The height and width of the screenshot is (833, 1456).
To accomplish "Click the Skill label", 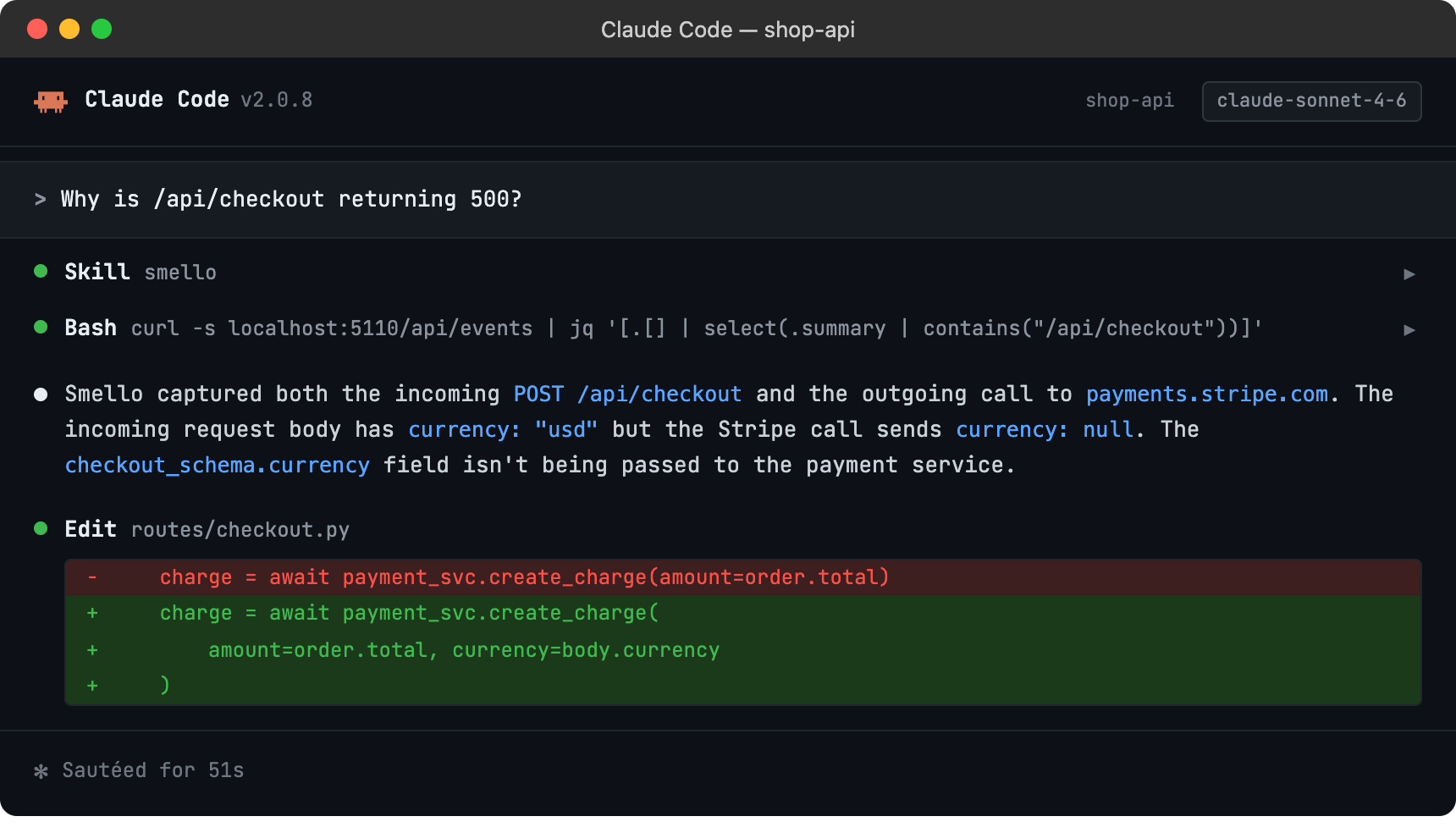I will pyautogui.click(x=97, y=272).
